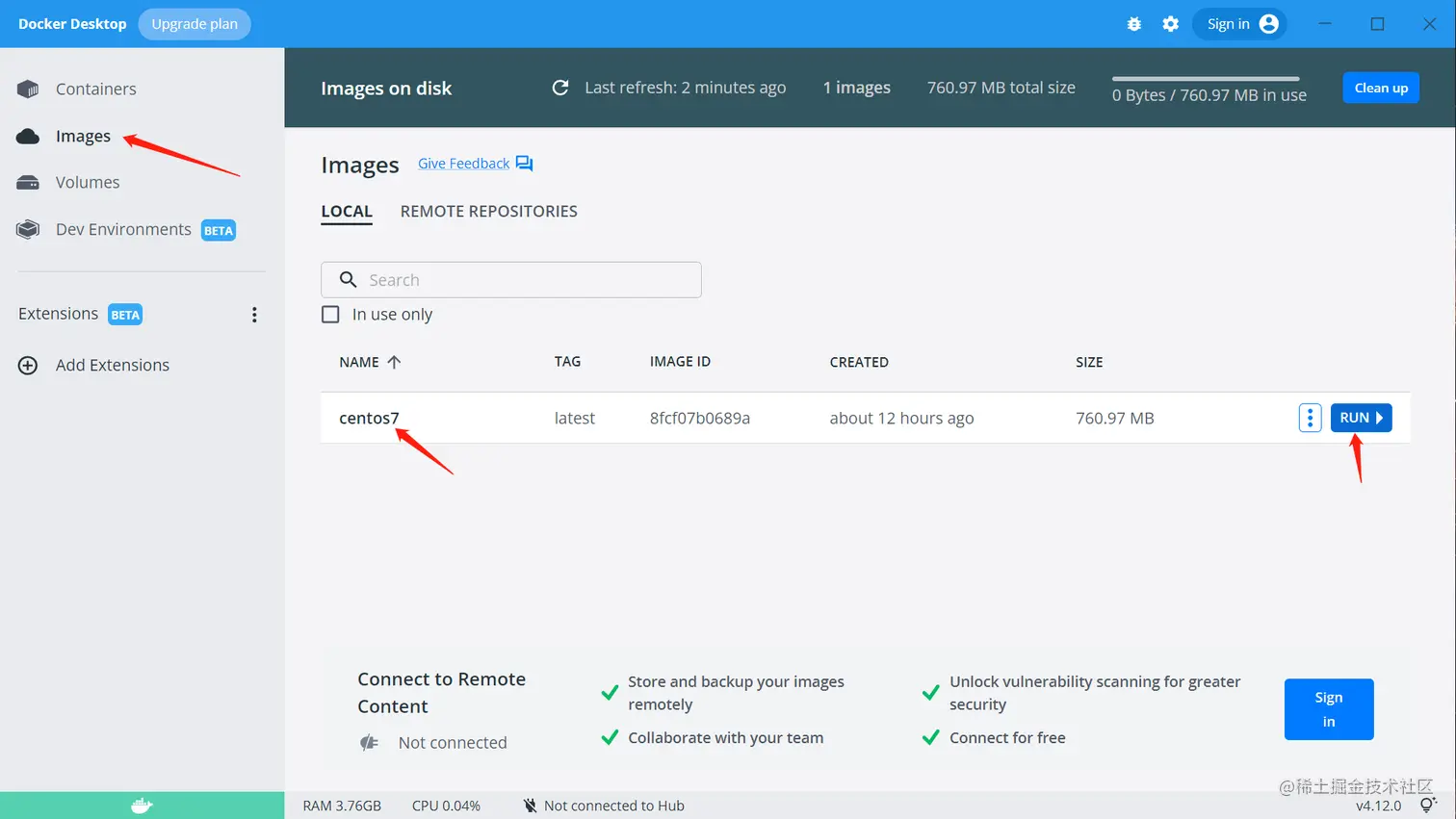Image resolution: width=1456 pixels, height=819 pixels.
Task: Click the v4.12.0 version label
Action: coord(1379,806)
